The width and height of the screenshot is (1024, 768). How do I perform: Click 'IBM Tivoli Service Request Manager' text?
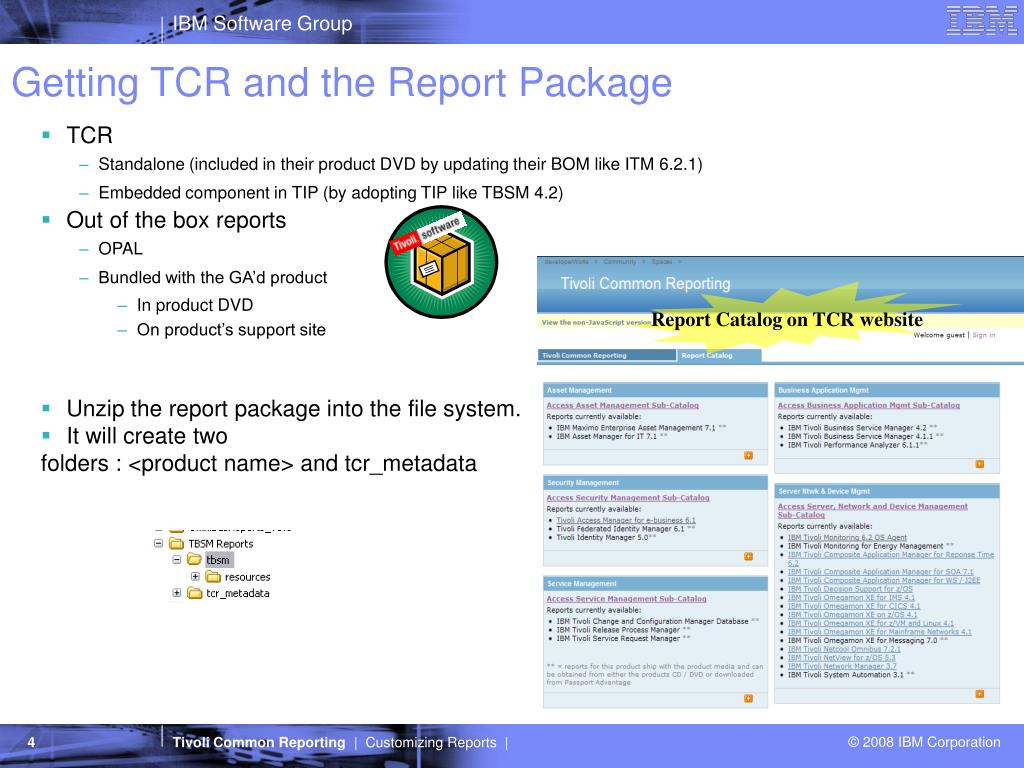pyautogui.click(x=618, y=639)
